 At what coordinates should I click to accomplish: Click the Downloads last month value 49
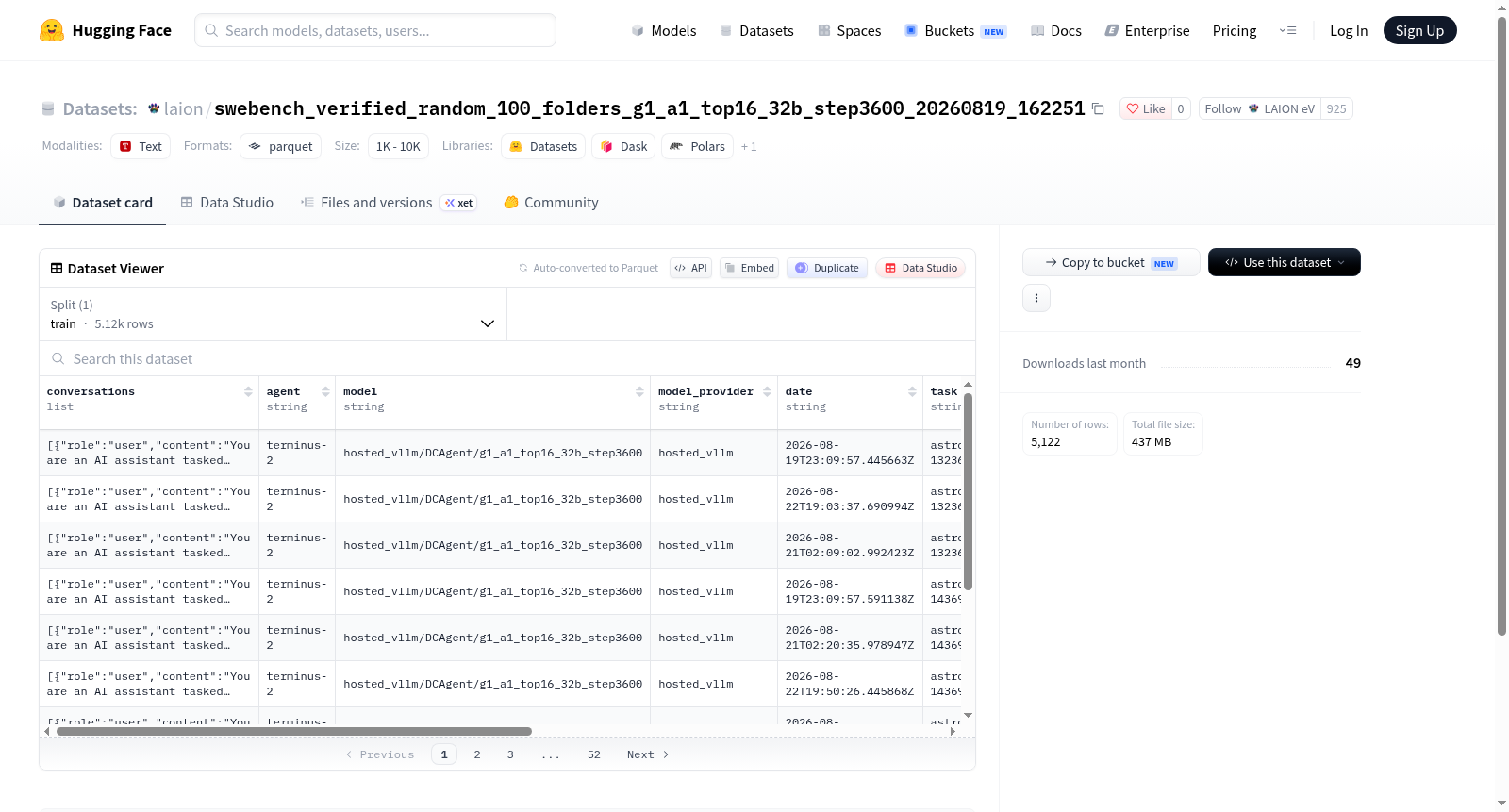click(1353, 363)
